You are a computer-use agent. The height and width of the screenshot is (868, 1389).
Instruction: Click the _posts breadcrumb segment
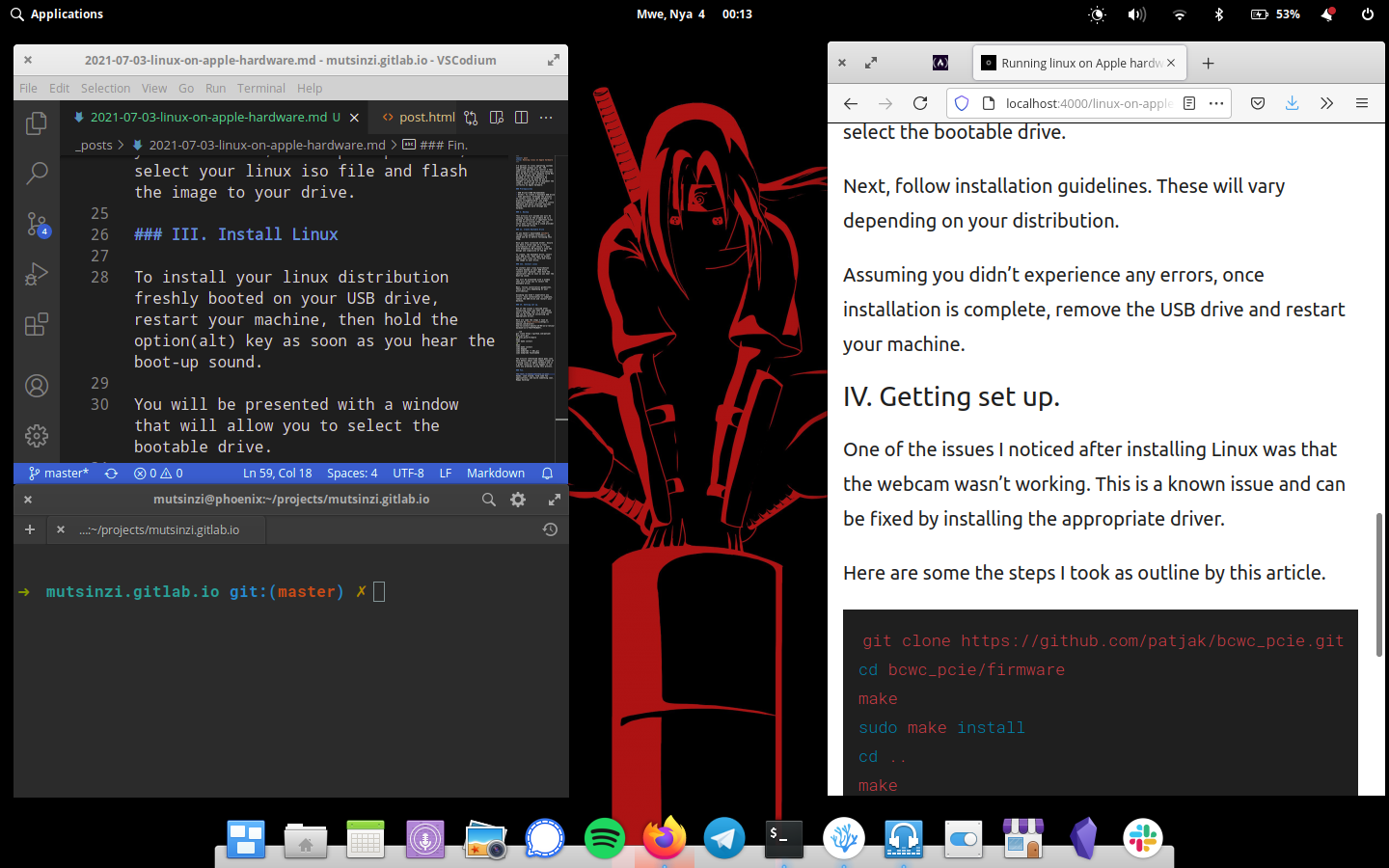point(95,145)
